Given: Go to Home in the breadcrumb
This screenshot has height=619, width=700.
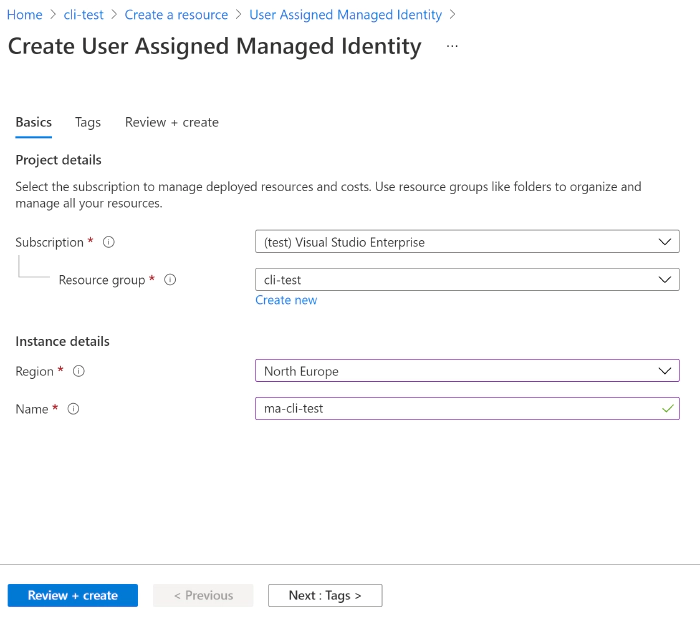Looking at the screenshot, I should (x=25, y=15).
